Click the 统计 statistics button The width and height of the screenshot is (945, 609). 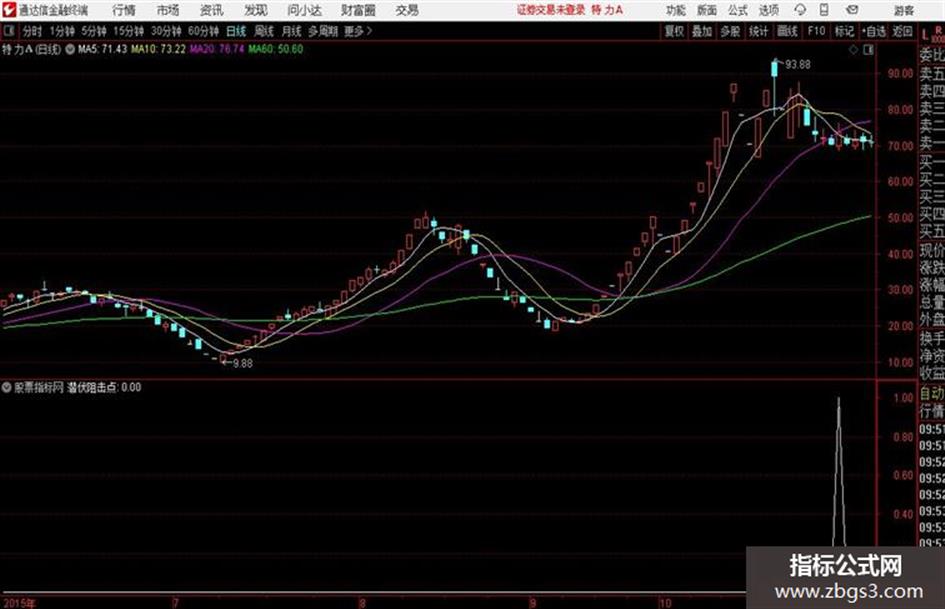[x=759, y=31]
